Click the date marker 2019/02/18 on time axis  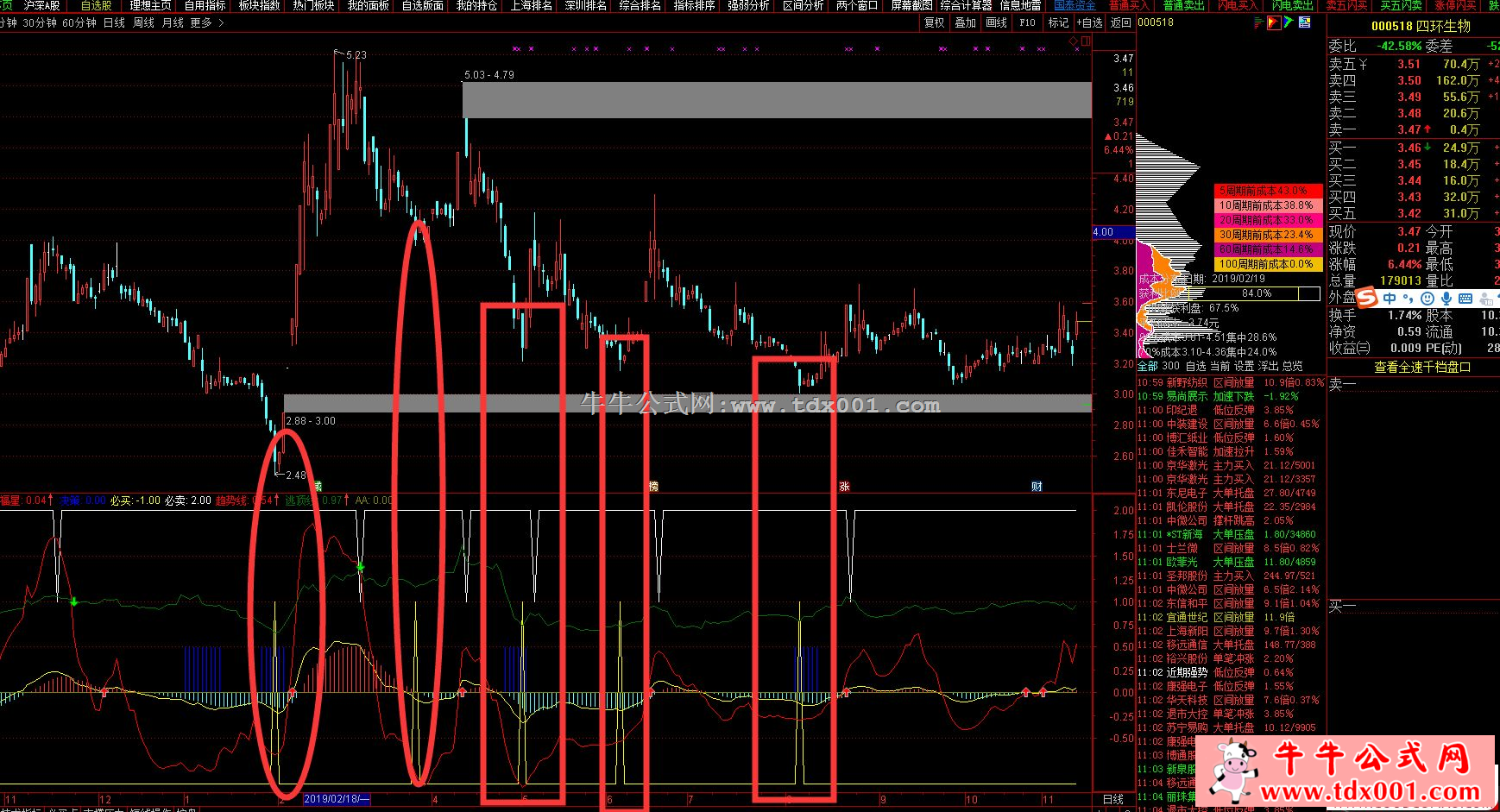(337, 799)
